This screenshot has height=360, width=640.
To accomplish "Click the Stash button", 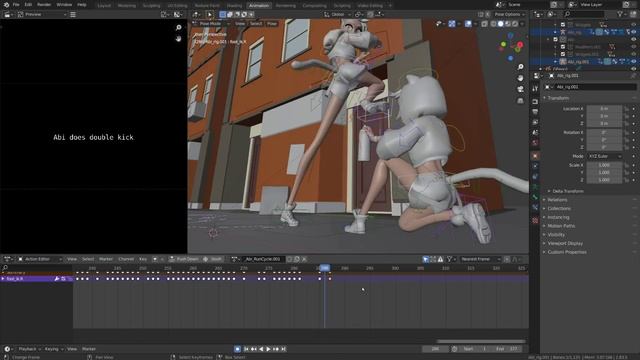I will [x=213, y=259].
